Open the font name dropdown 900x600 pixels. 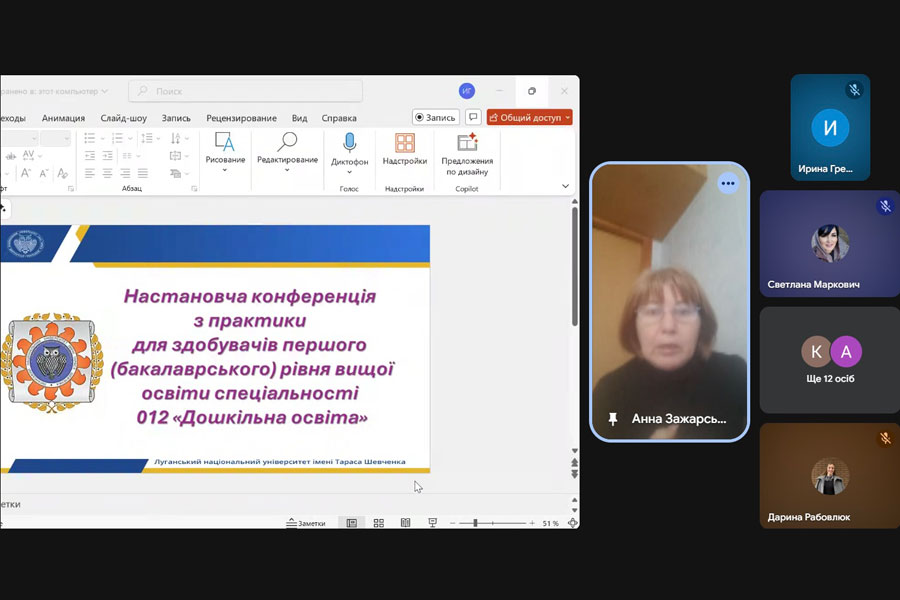pos(34,138)
